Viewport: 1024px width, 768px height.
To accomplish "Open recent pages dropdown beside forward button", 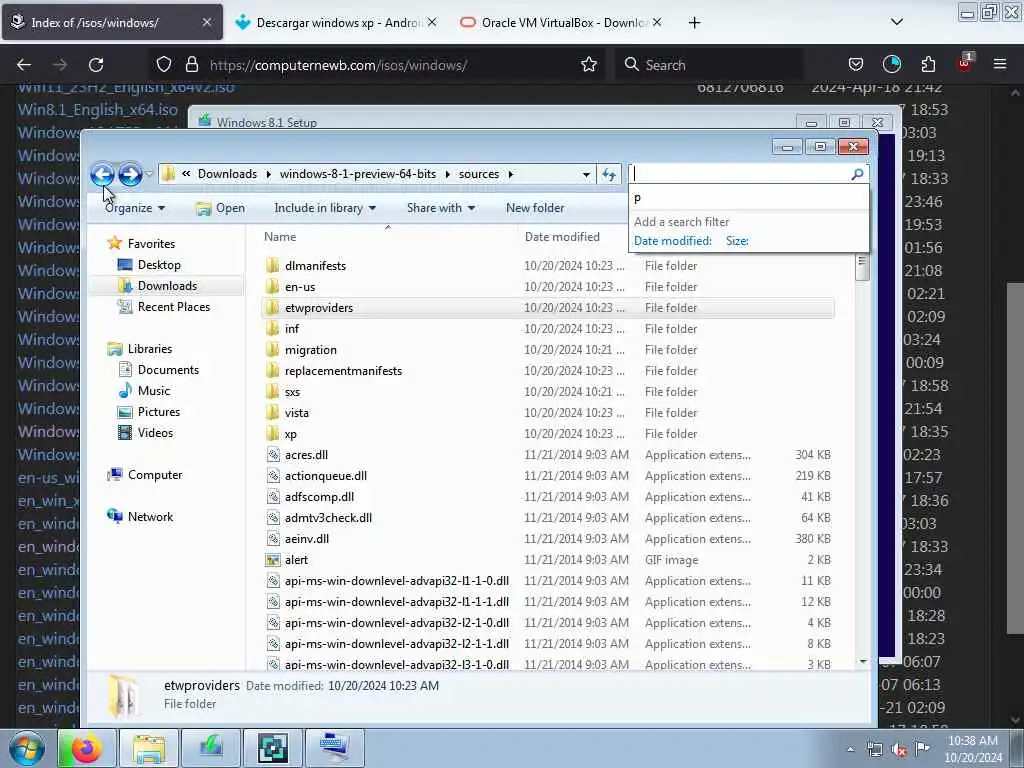I will [x=150, y=174].
